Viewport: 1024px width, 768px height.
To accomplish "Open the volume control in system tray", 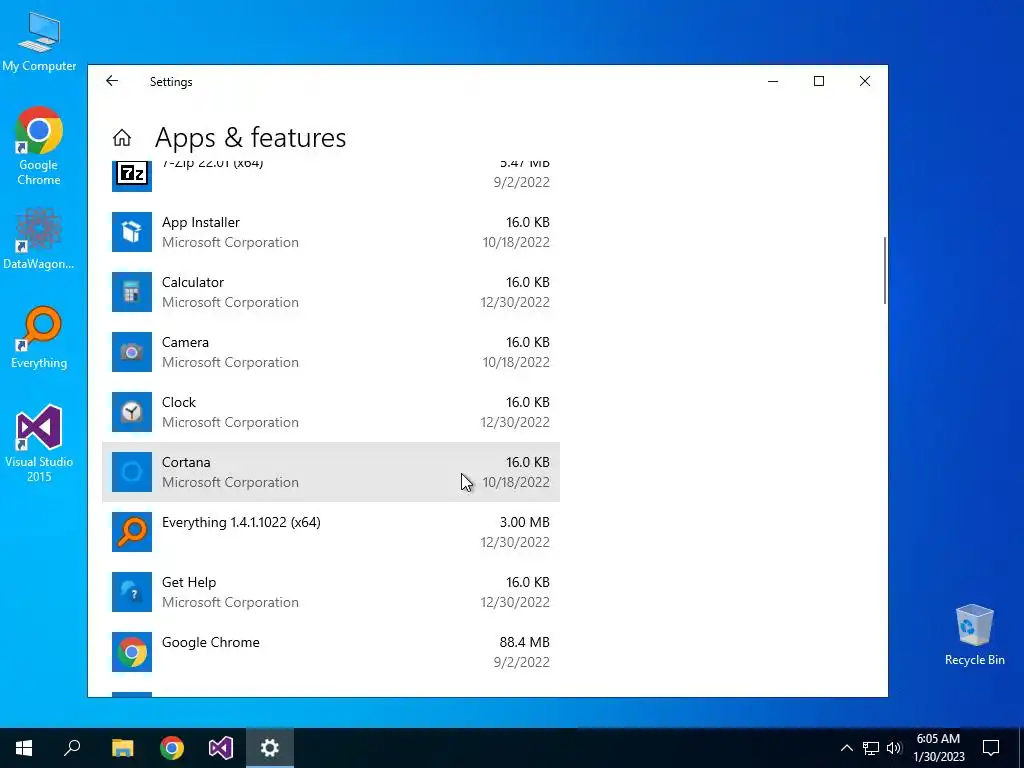I will click(x=894, y=748).
